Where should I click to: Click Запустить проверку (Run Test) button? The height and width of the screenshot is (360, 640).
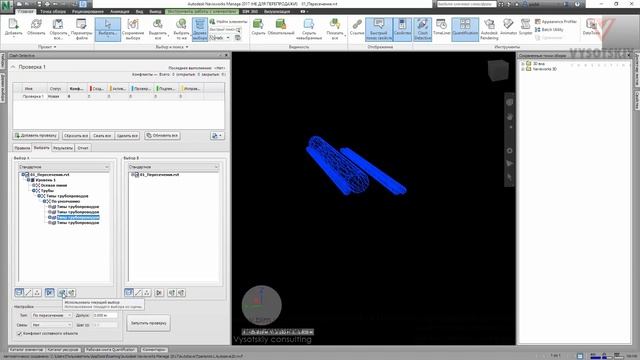coord(149,323)
